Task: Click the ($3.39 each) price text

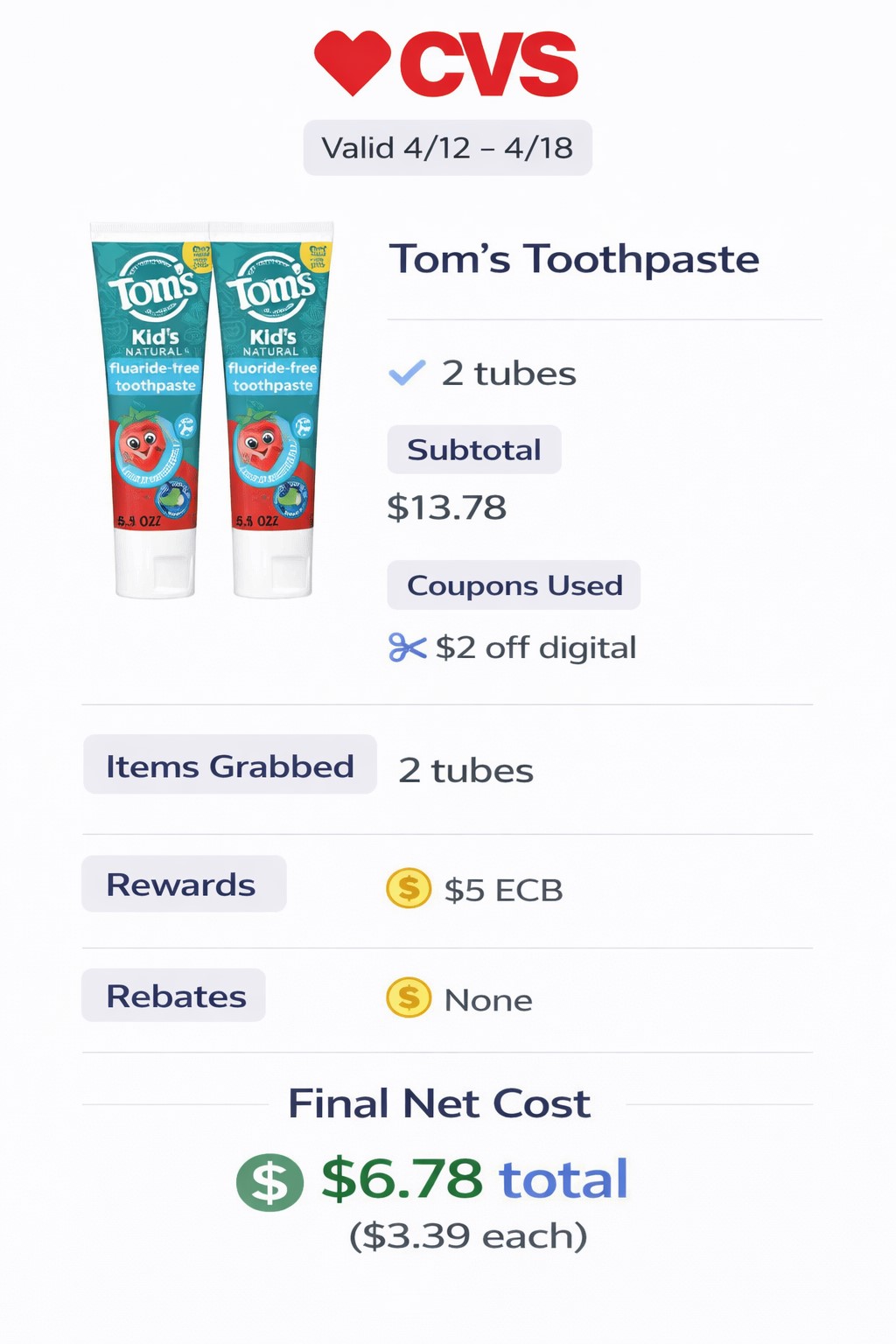Action: tap(467, 1235)
